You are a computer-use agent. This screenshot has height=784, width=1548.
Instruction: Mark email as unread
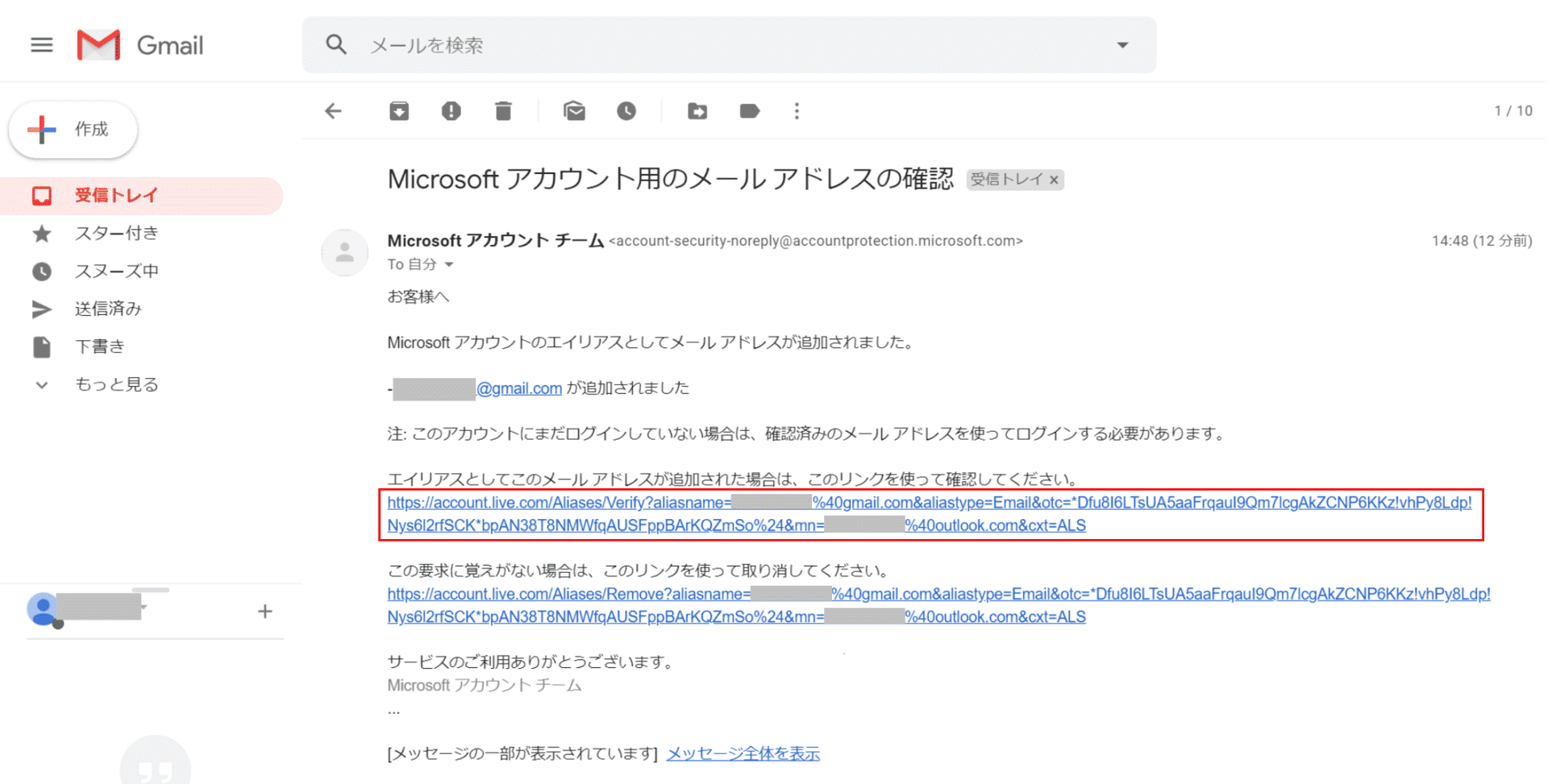point(574,111)
